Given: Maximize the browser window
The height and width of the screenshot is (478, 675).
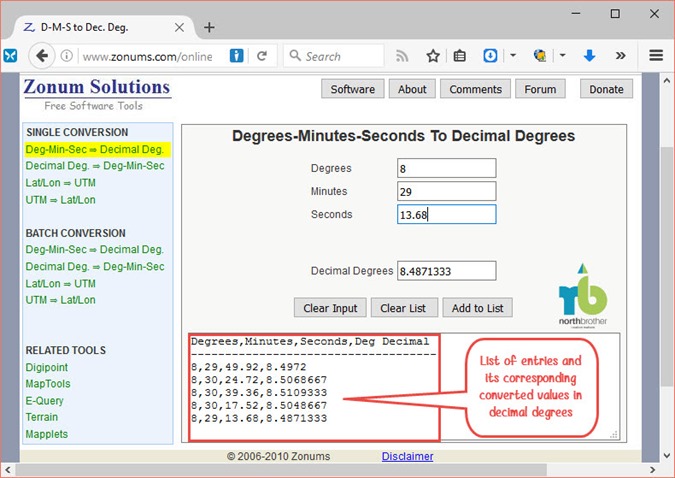Looking at the screenshot, I should 615,14.
